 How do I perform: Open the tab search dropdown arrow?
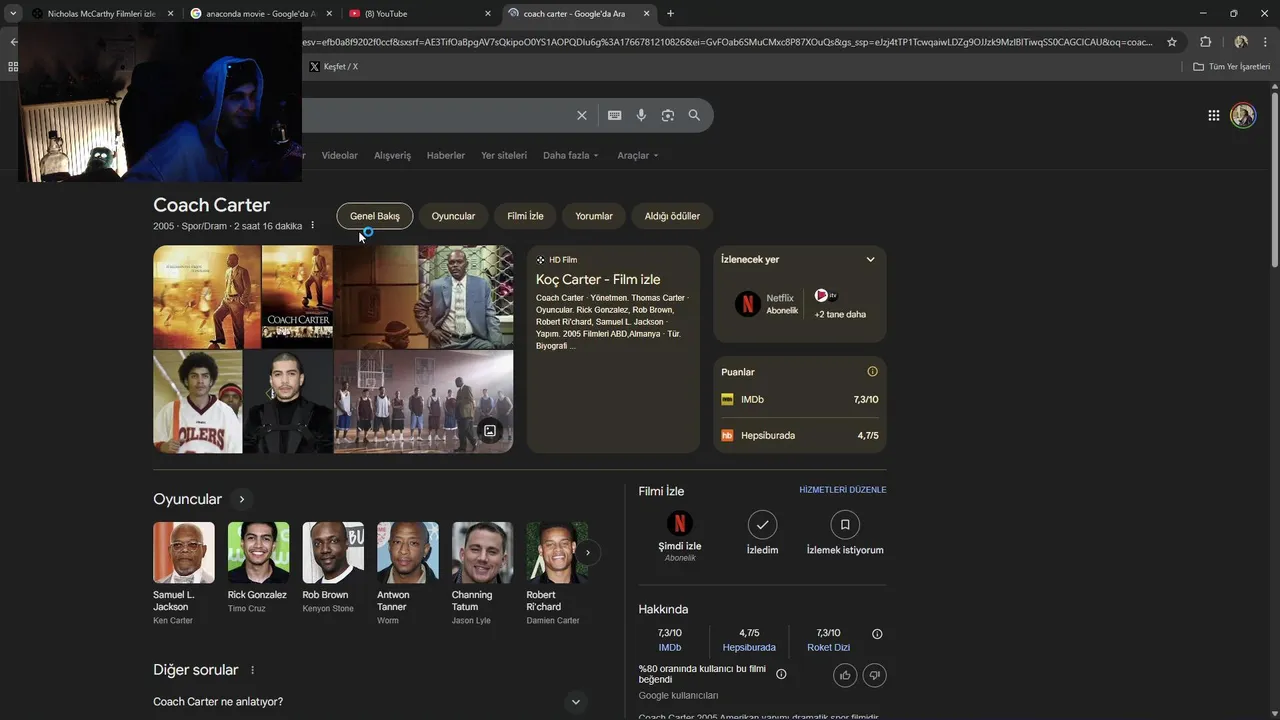click(13, 14)
